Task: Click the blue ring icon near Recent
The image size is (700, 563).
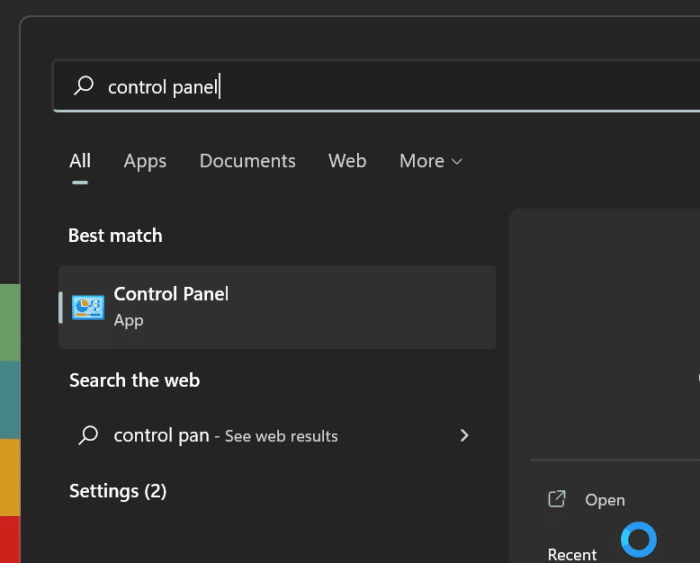Action: tap(638, 539)
